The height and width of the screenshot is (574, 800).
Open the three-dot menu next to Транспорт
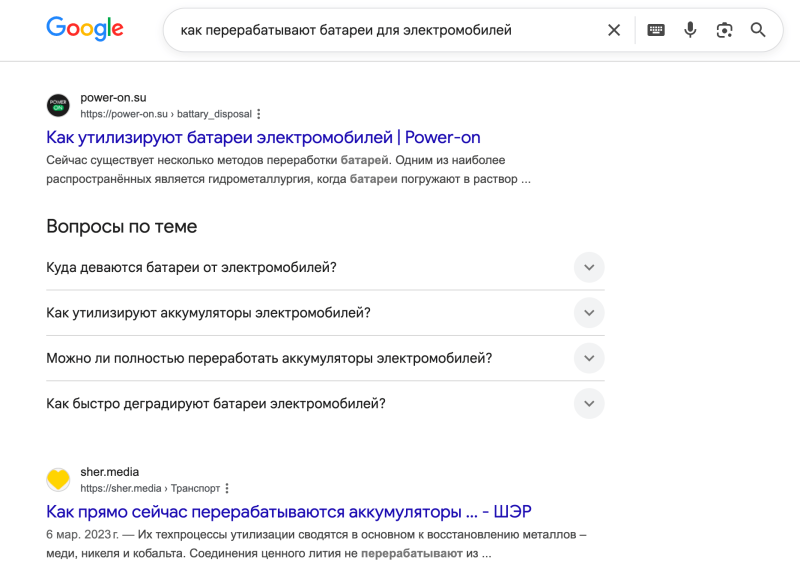point(227,488)
